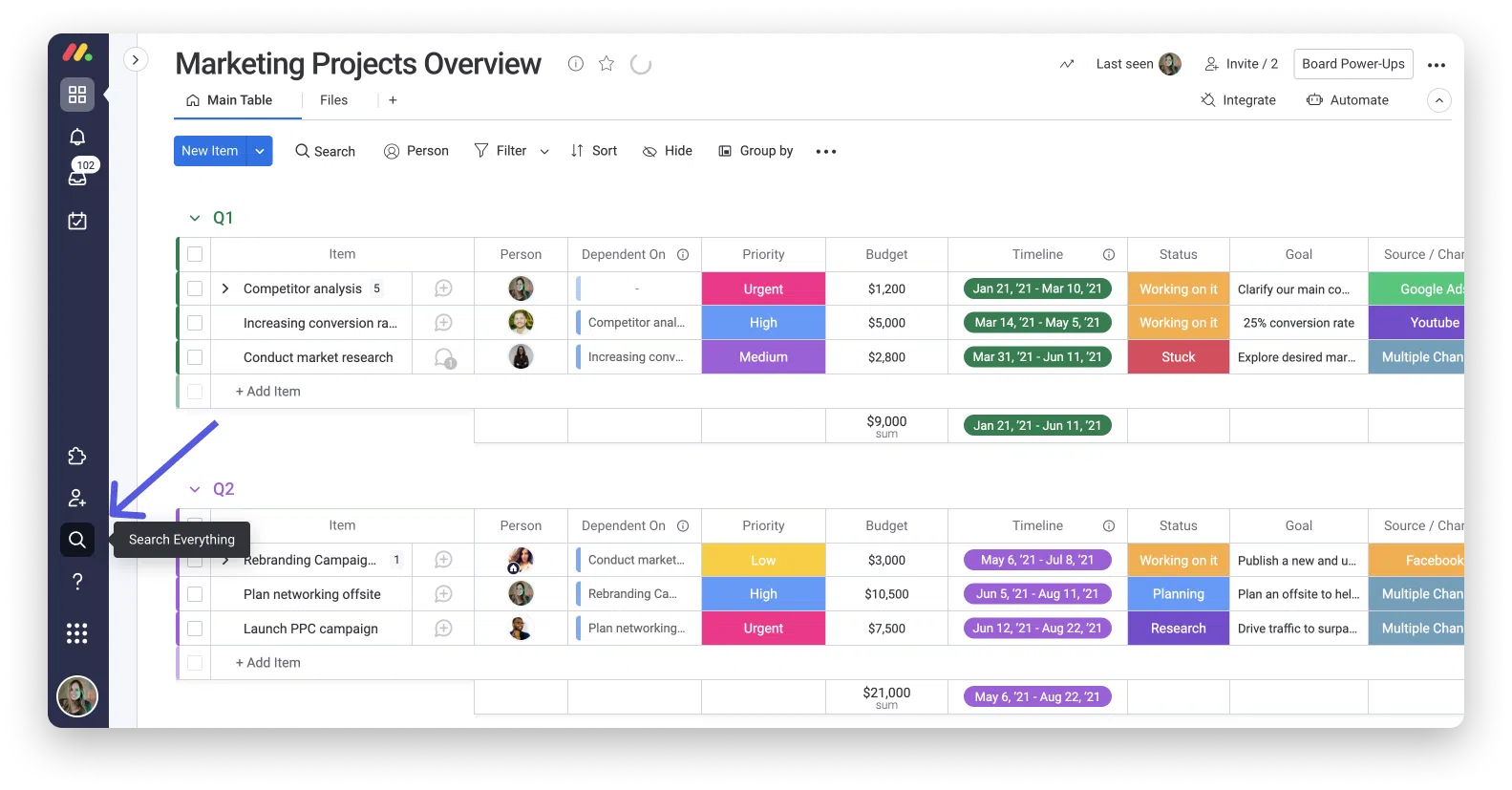Screen dimensions: 1512x790
Task: Tick the Plan networking offsite checkbox
Action: click(x=195, y=594)
